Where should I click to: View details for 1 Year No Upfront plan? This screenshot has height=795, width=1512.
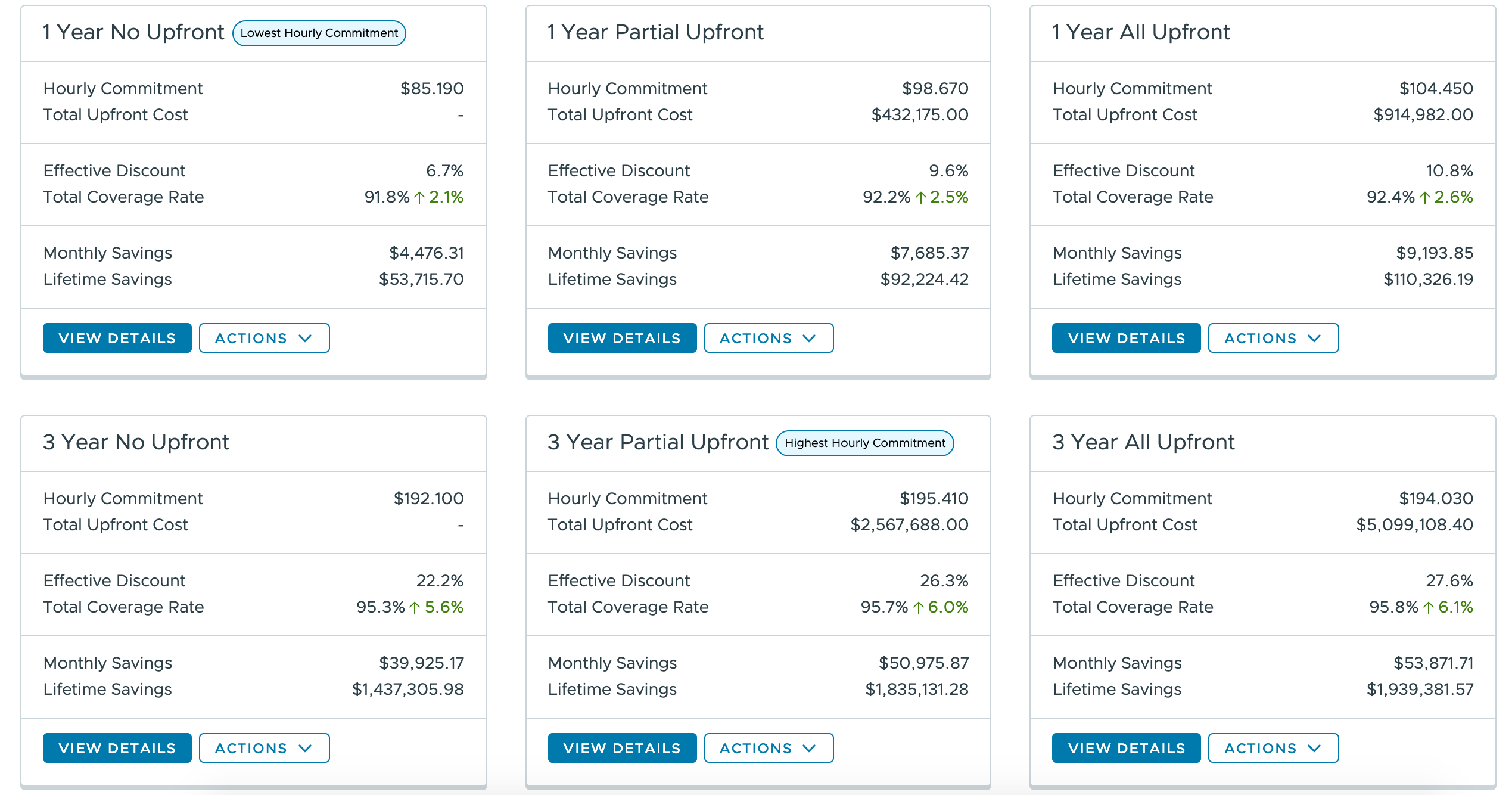click(x=117, y=338)
